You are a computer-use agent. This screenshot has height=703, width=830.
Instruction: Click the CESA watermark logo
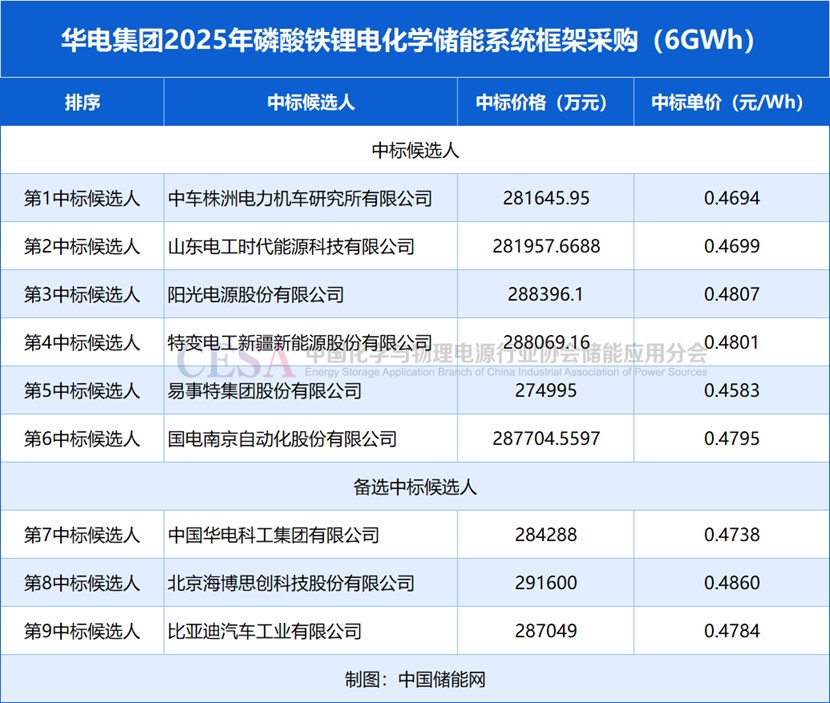pyautogui.click(x=235, y=358)
